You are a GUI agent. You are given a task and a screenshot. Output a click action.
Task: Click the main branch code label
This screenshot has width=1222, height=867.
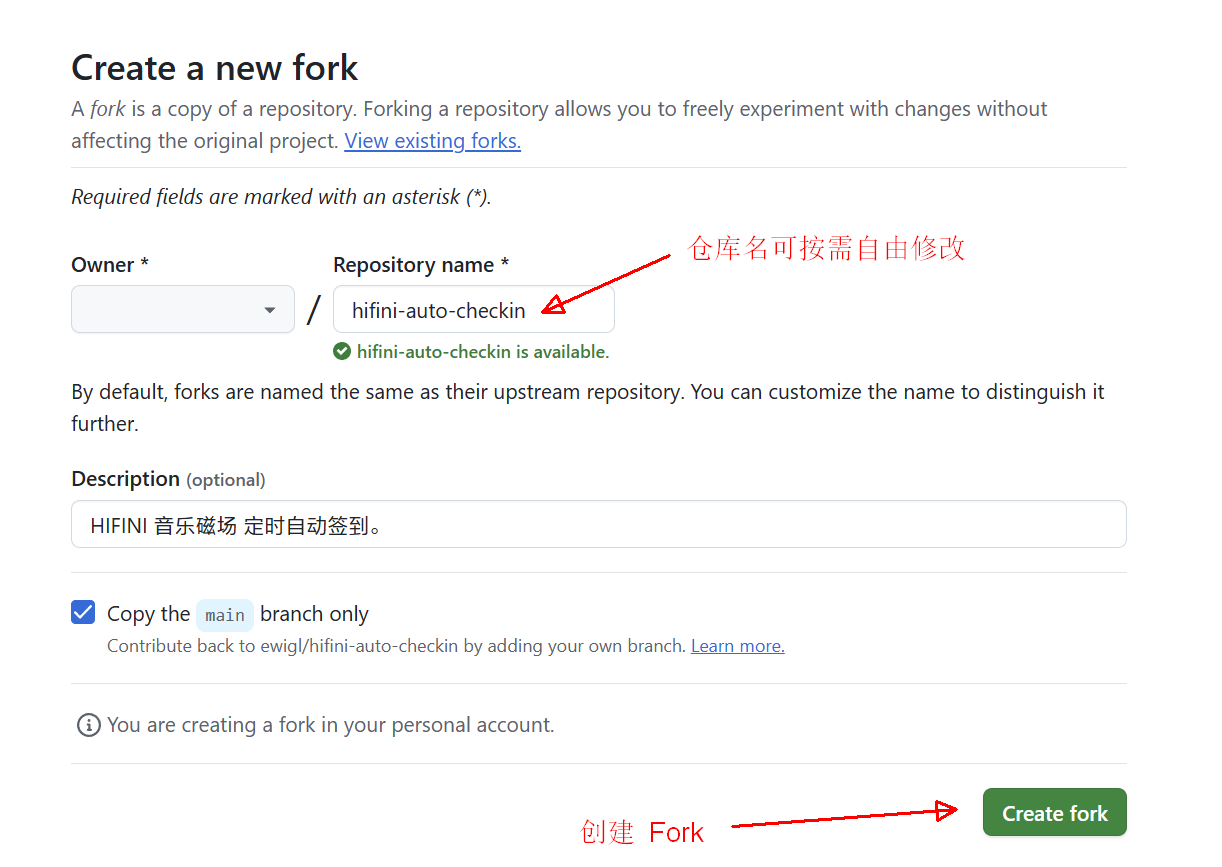pos(225,615)
